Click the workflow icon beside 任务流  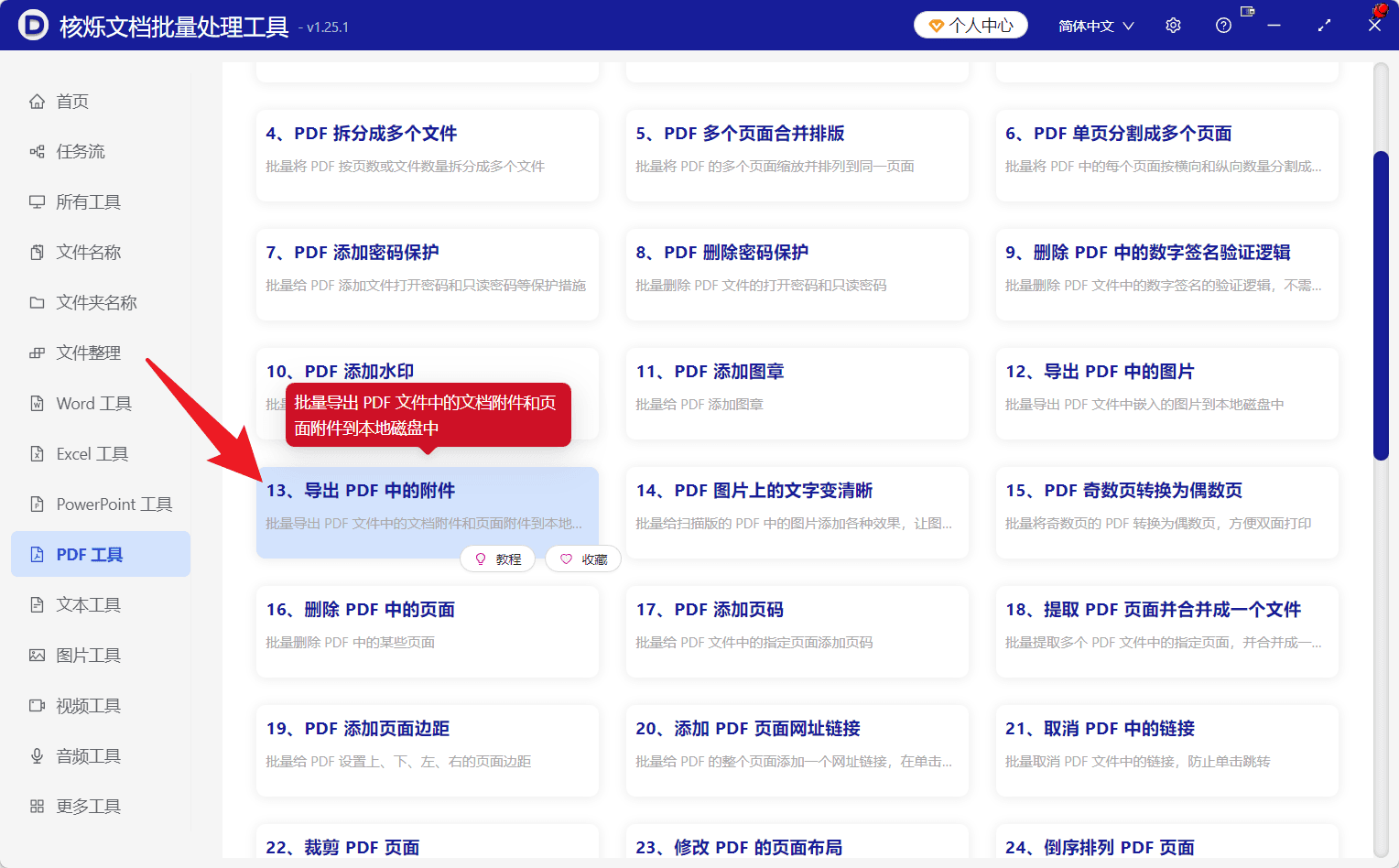point(37,152)
